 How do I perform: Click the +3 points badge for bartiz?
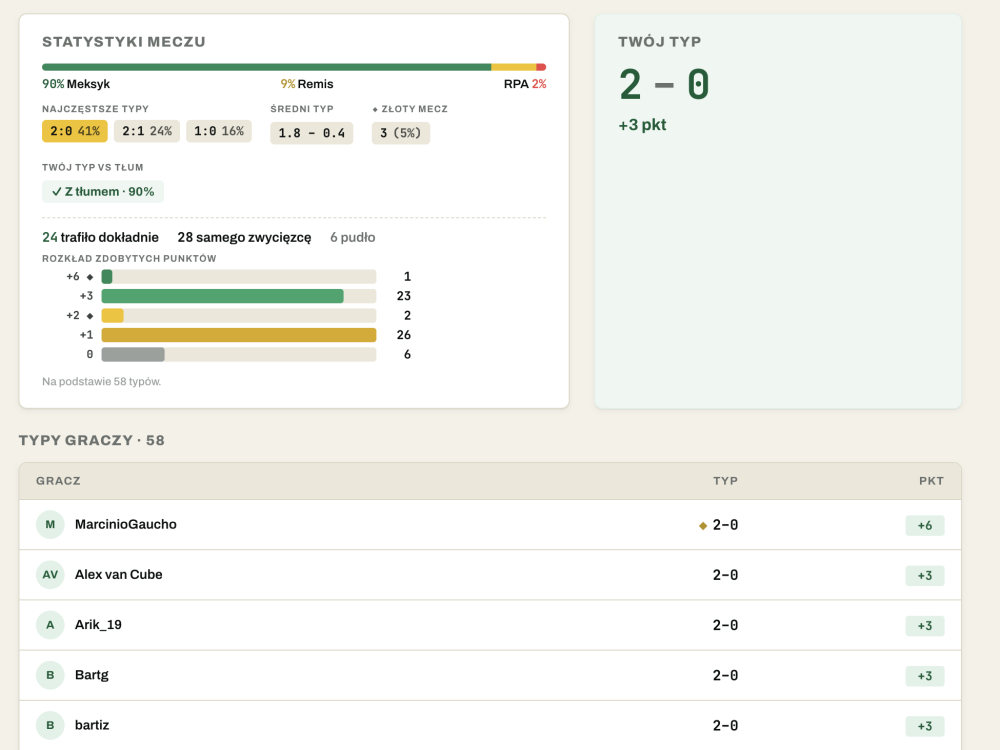[x=925, y=726]
